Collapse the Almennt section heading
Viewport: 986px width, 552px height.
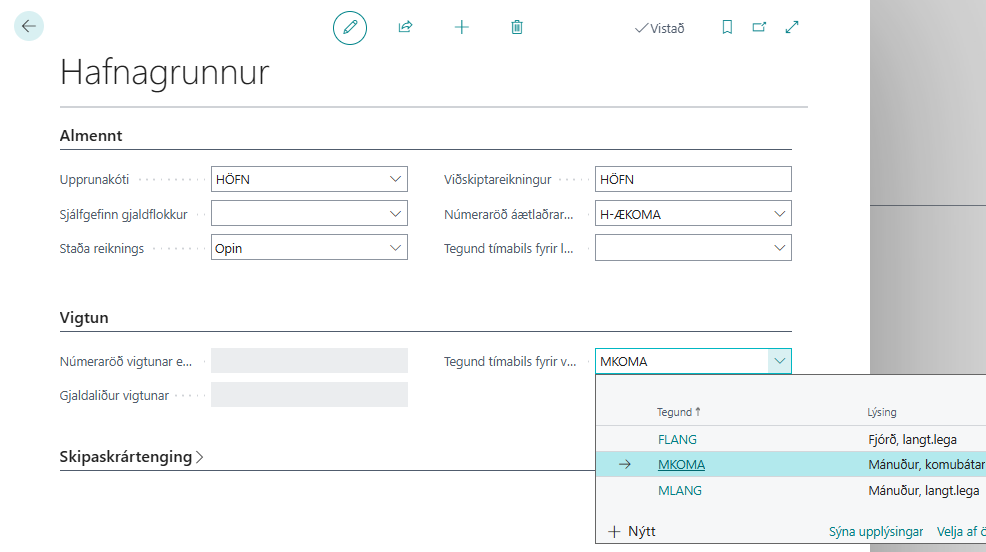click(x=91, y=136)
